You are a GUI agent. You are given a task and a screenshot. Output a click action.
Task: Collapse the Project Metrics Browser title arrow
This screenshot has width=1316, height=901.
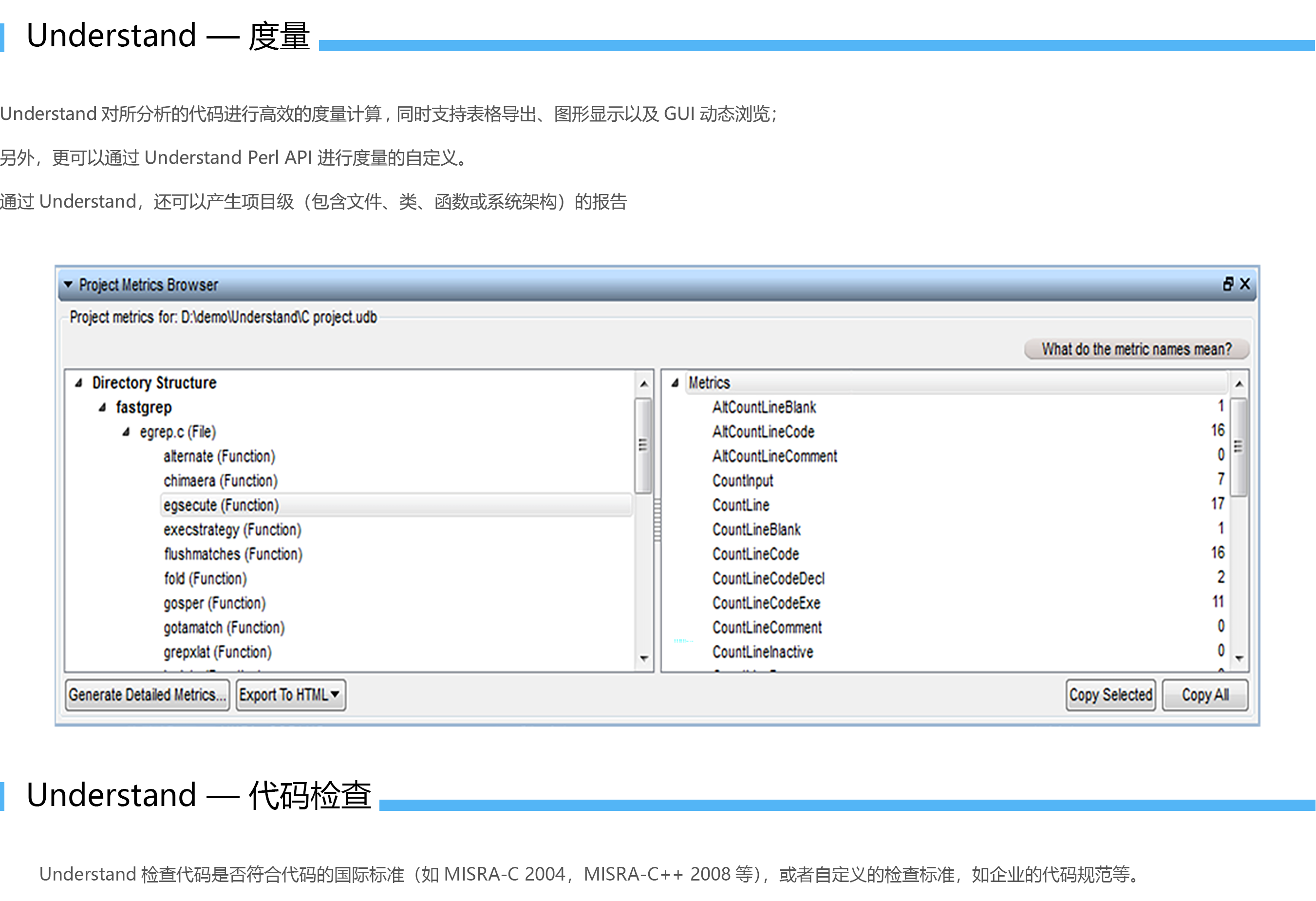pyautogui.click(x=68, y=284)
